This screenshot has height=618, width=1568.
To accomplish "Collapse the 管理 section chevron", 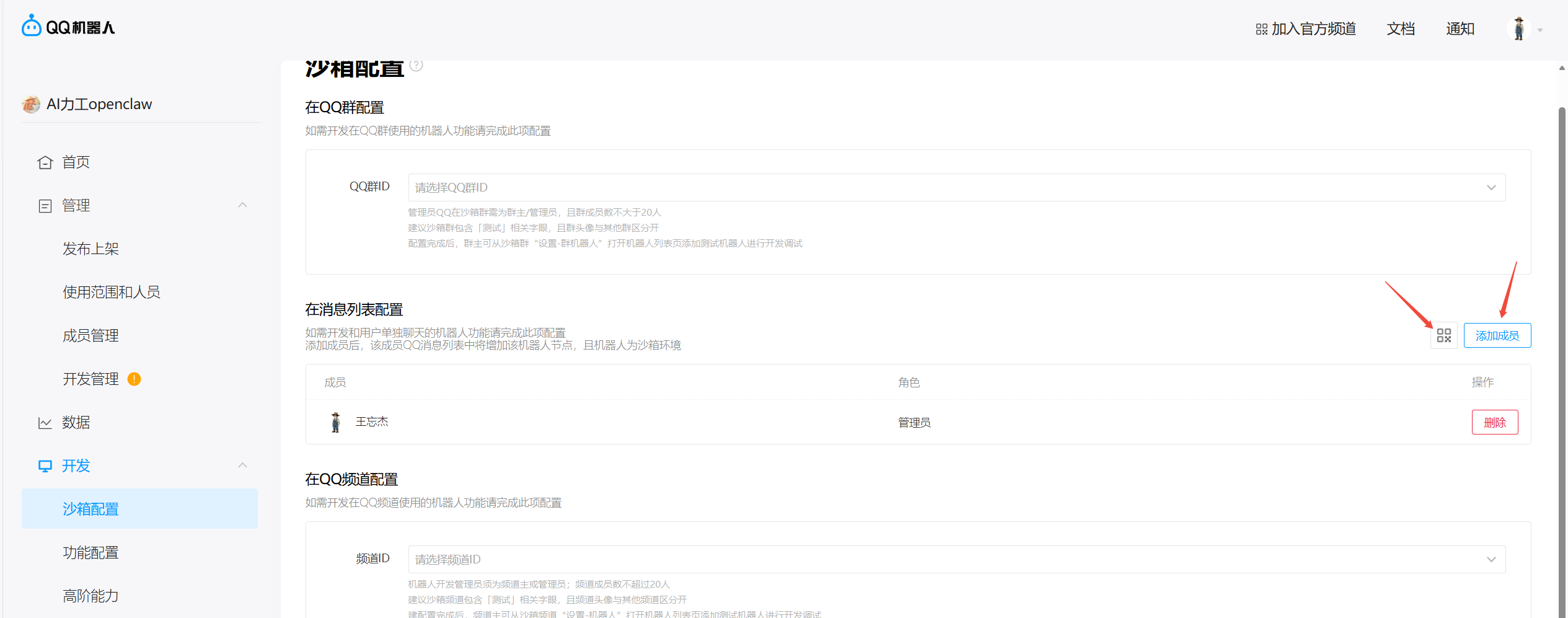I will 242,205.
